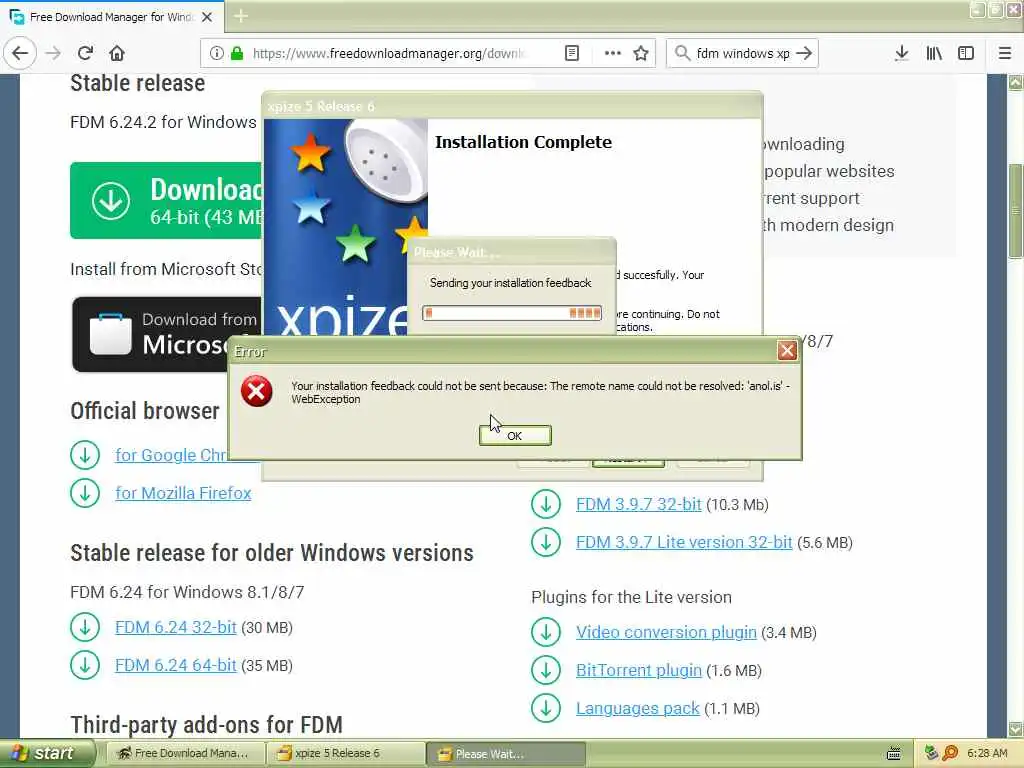Click download icon beside FDM 6.24 64-bit
The image size is (1024, 768).
click(85, 665)
